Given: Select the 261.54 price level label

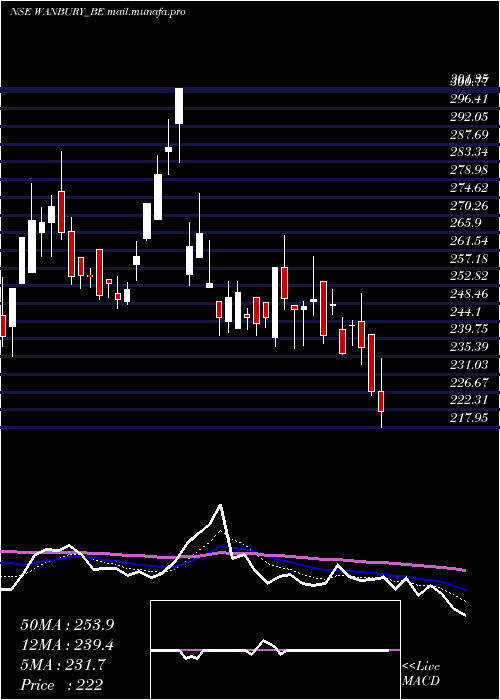Looking at the screenshot, I should coord(469,241).
